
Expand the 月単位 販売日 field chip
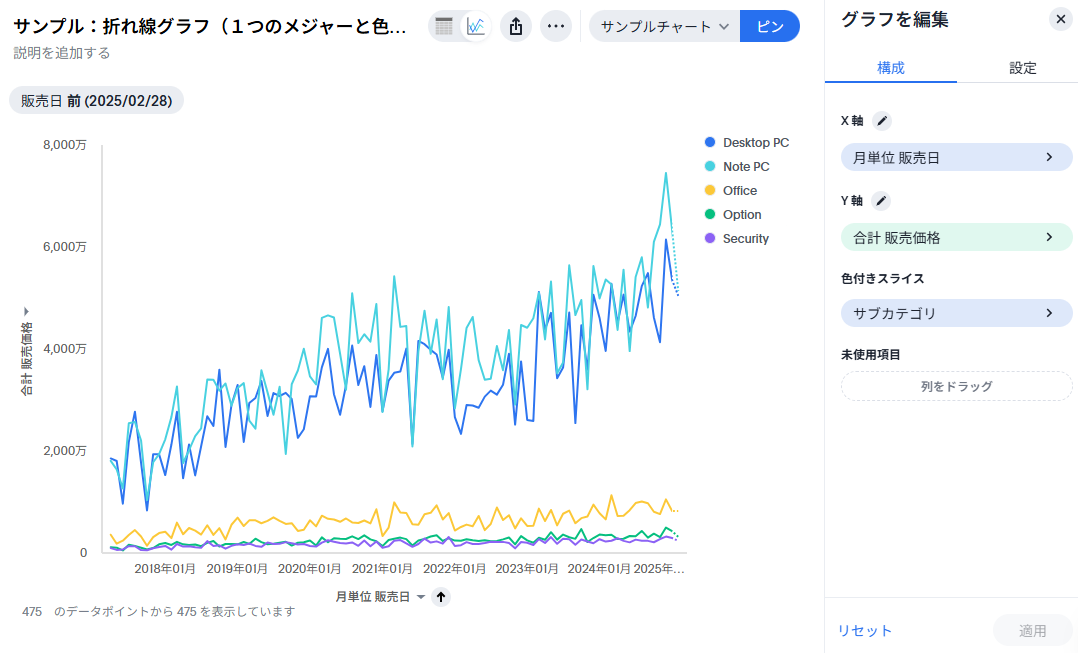coord(956,157)
